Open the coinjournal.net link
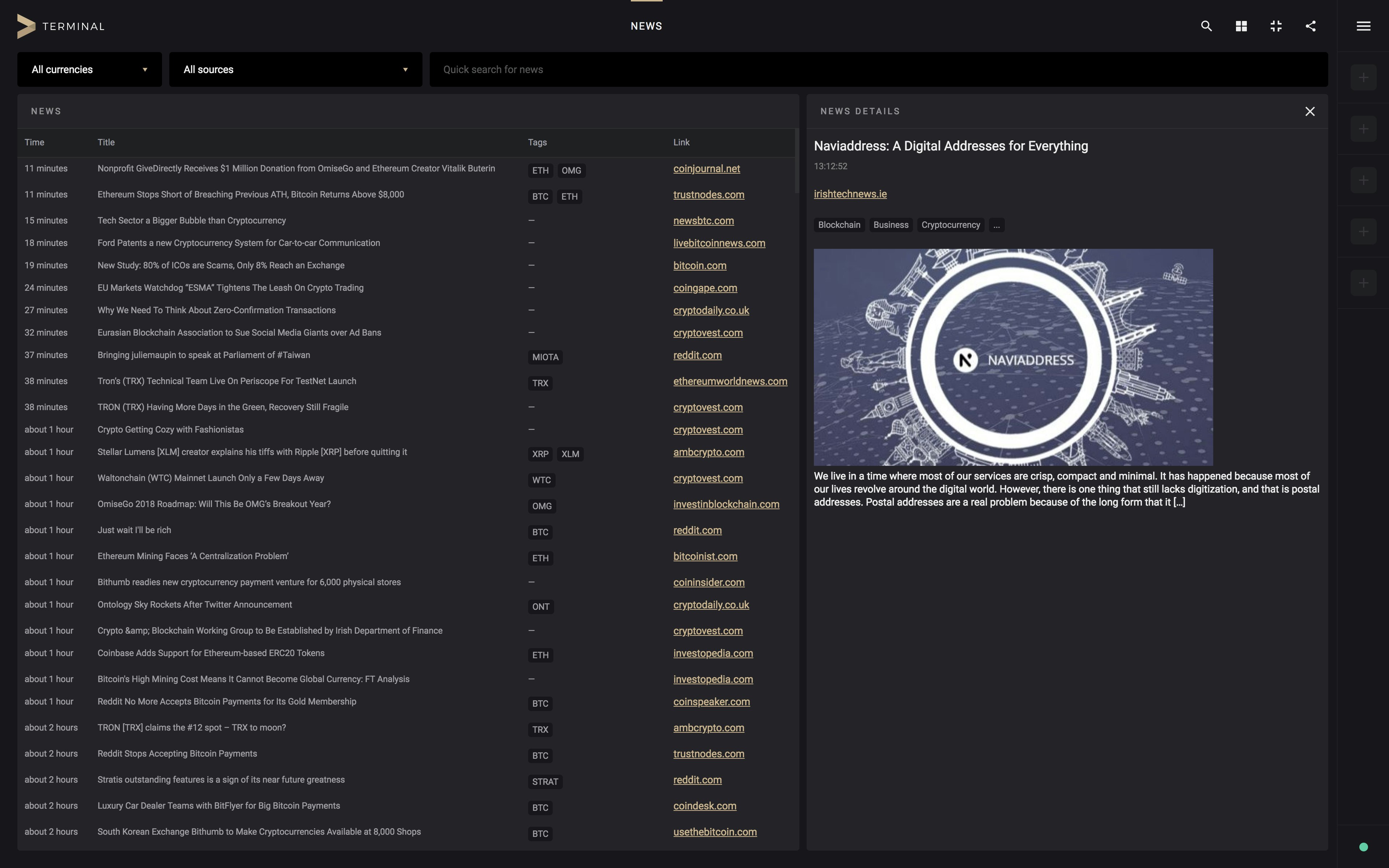This screenshot has height=868, width=1389. 706,169
